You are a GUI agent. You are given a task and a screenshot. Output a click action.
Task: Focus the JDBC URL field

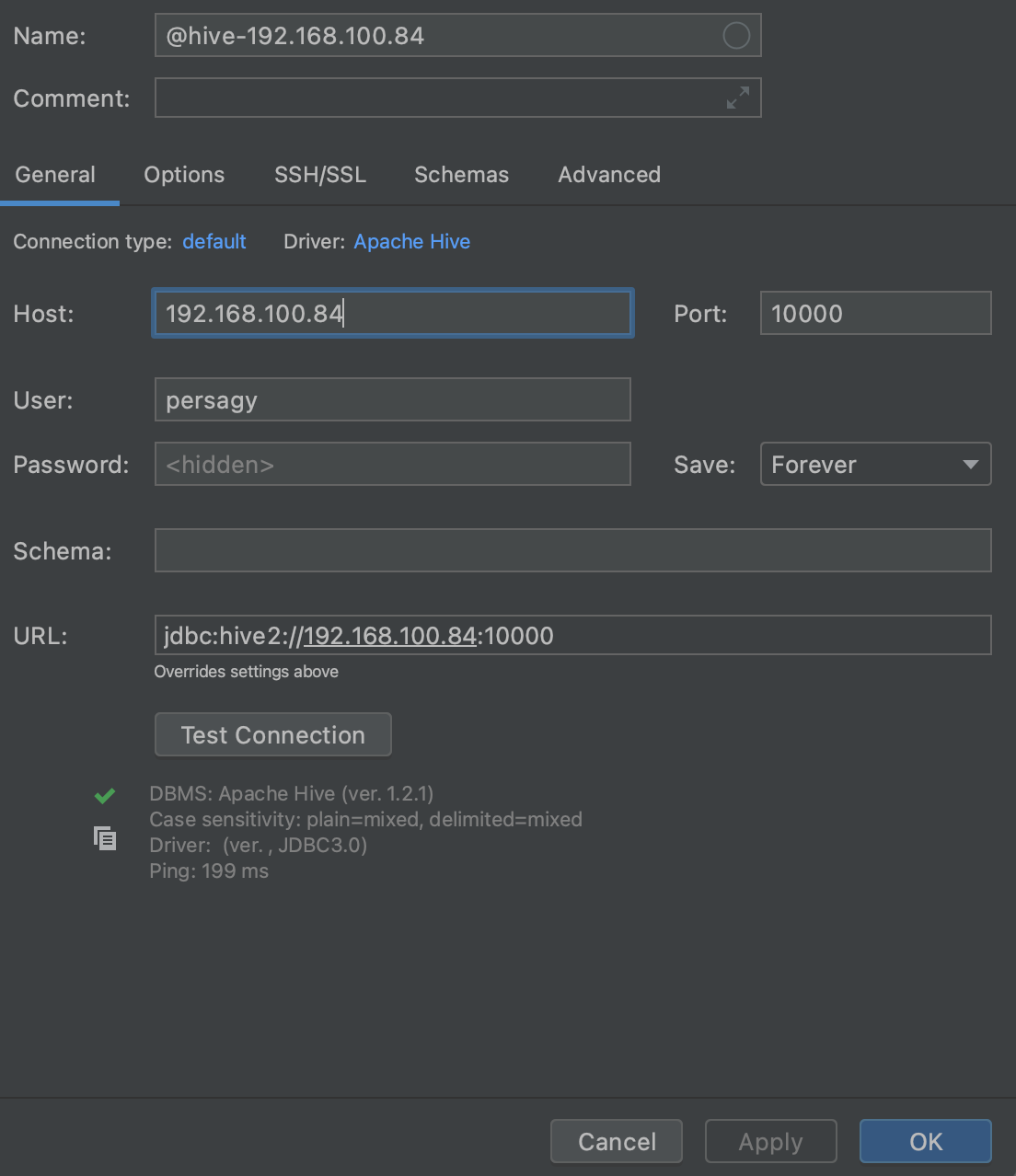click(x=571, y=636)
